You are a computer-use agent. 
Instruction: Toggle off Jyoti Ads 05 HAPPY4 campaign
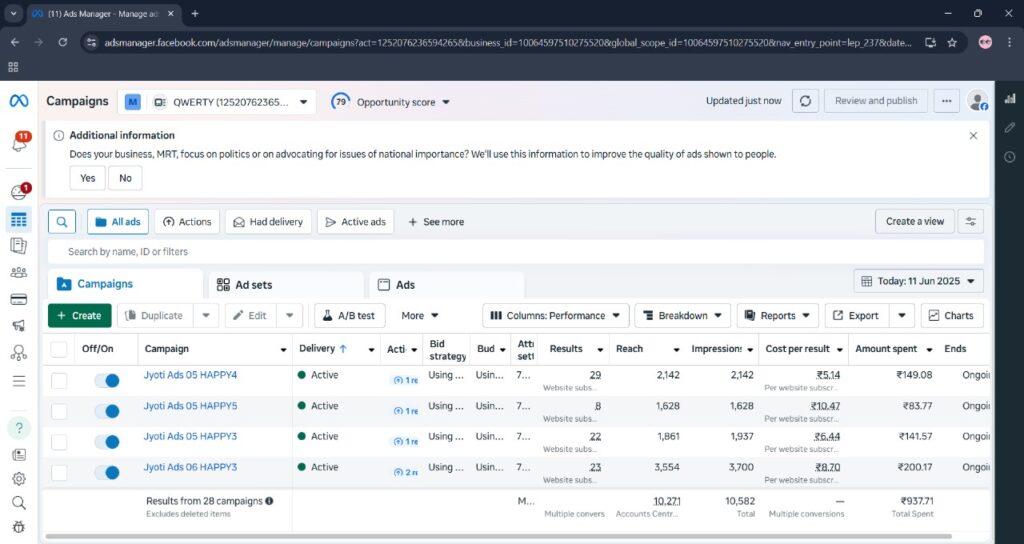(107, 380)
